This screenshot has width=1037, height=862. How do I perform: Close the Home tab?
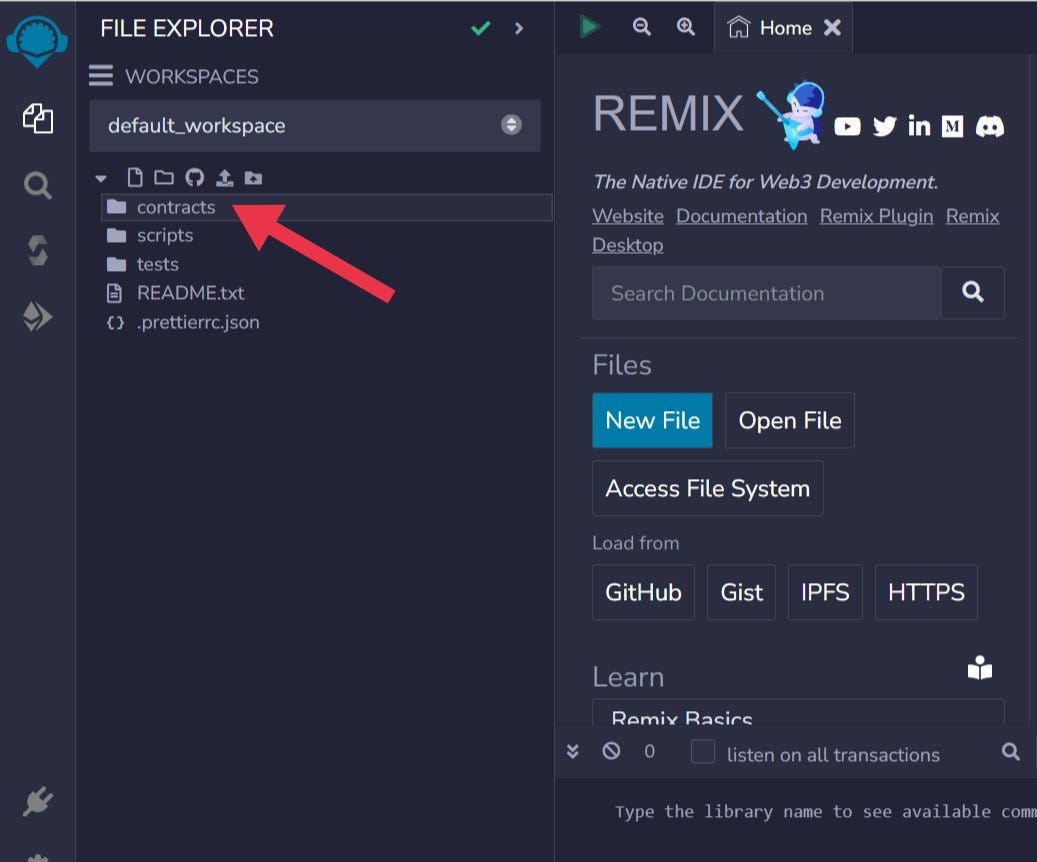click(x=832, y=27)
